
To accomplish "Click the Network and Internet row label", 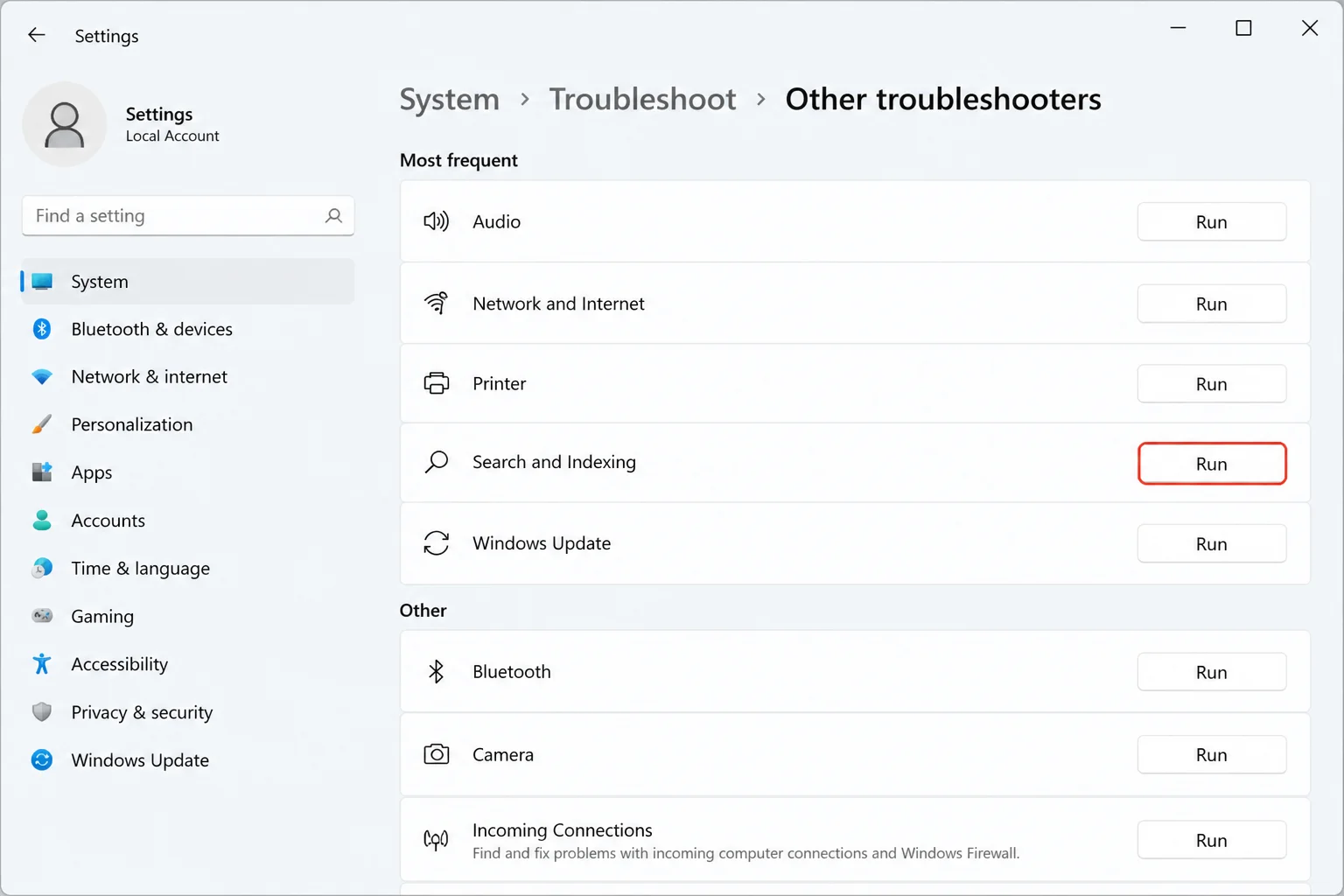I will pyautogui.click(x=559, y=304).
